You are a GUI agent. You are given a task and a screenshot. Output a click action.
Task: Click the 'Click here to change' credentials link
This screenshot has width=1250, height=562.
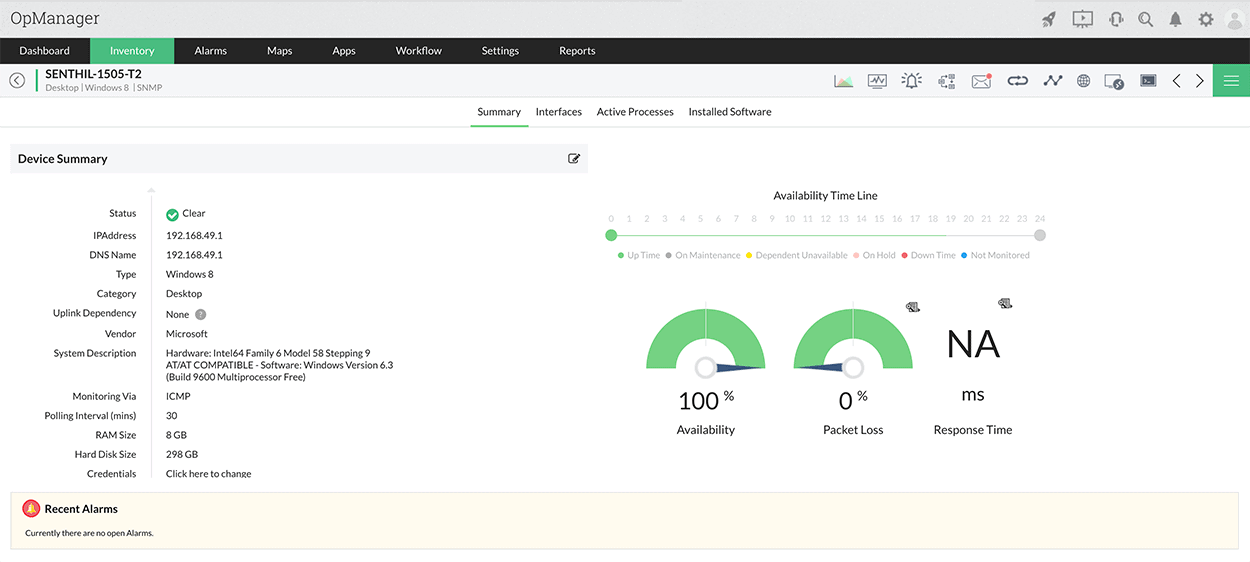(209, 474)
